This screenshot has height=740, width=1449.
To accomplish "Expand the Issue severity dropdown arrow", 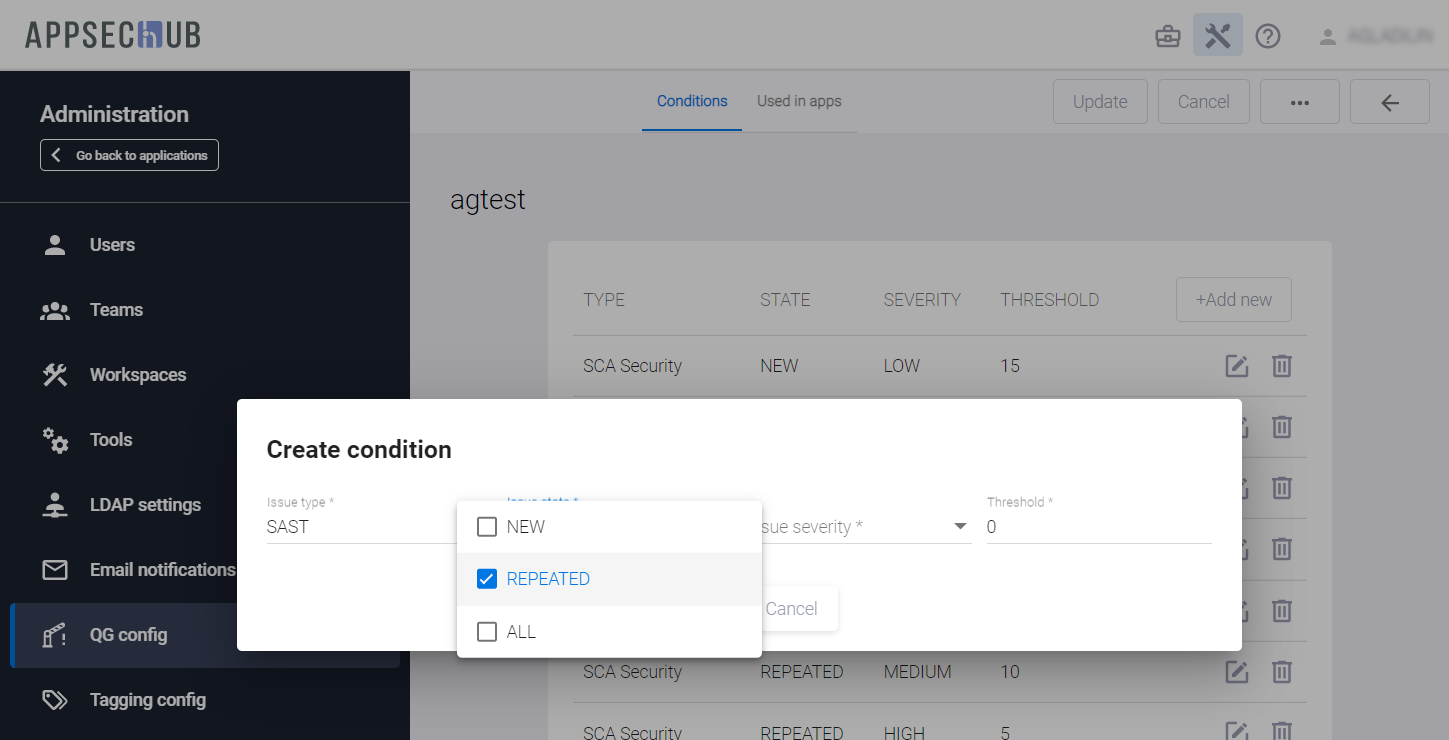I will coord(960,527).
